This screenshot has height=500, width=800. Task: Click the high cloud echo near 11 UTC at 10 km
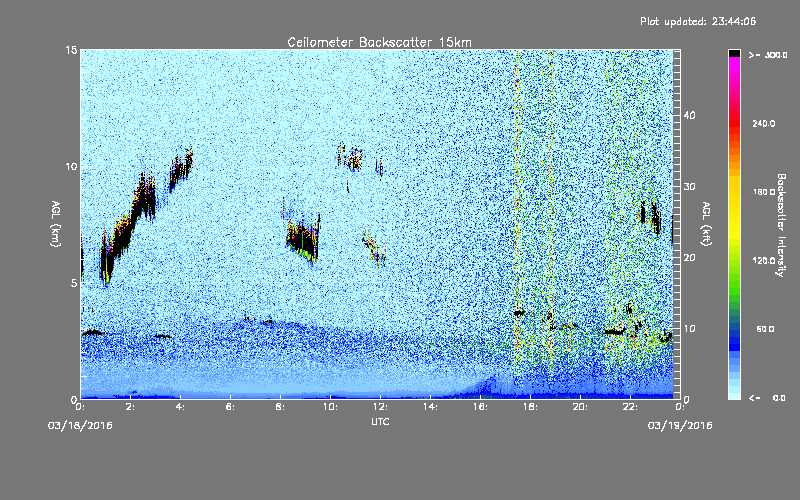coord(350,156)
